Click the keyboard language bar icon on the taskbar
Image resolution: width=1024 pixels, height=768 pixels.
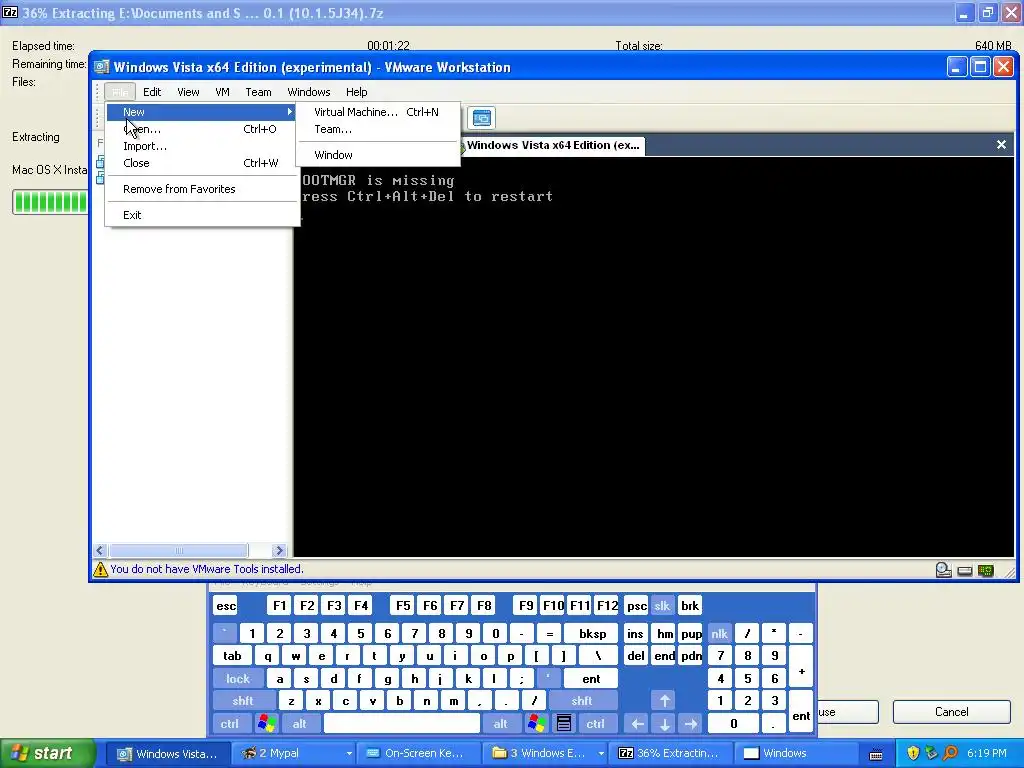[876, 754]
